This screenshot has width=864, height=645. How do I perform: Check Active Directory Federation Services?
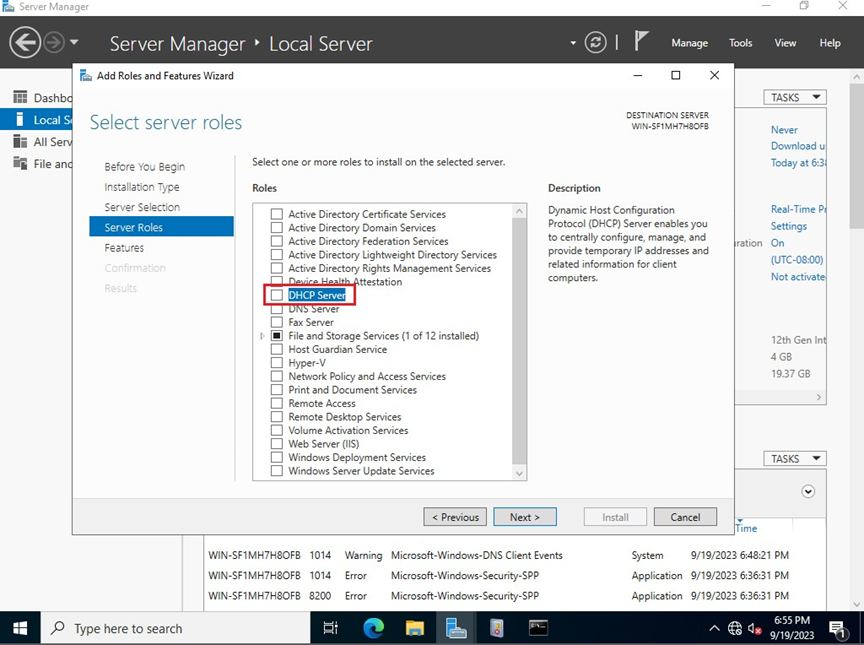pyautogui.click(x=277, y=241)
